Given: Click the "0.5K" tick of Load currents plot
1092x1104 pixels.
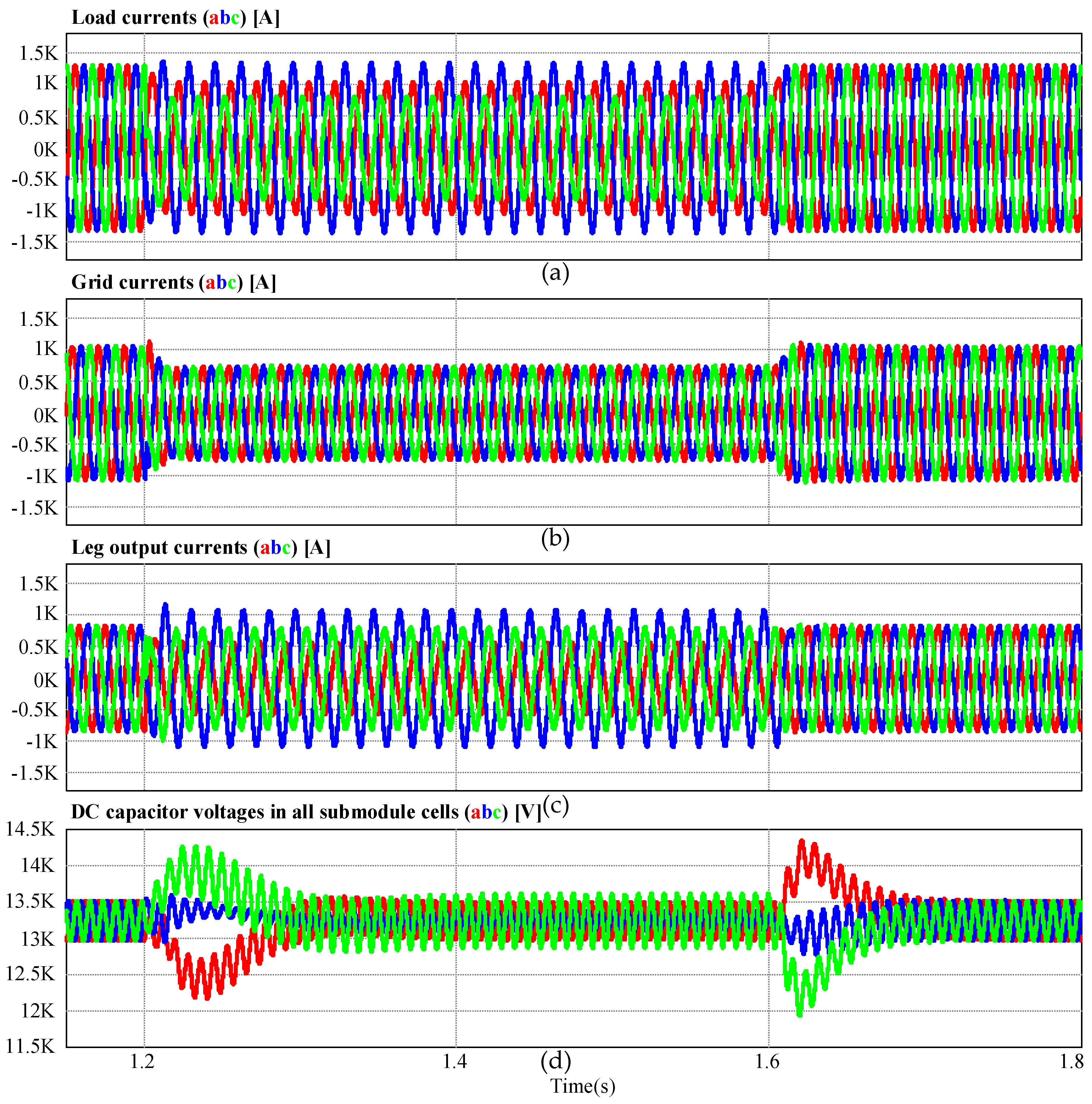Looking at the screenshot, I should tap(39, 118).
